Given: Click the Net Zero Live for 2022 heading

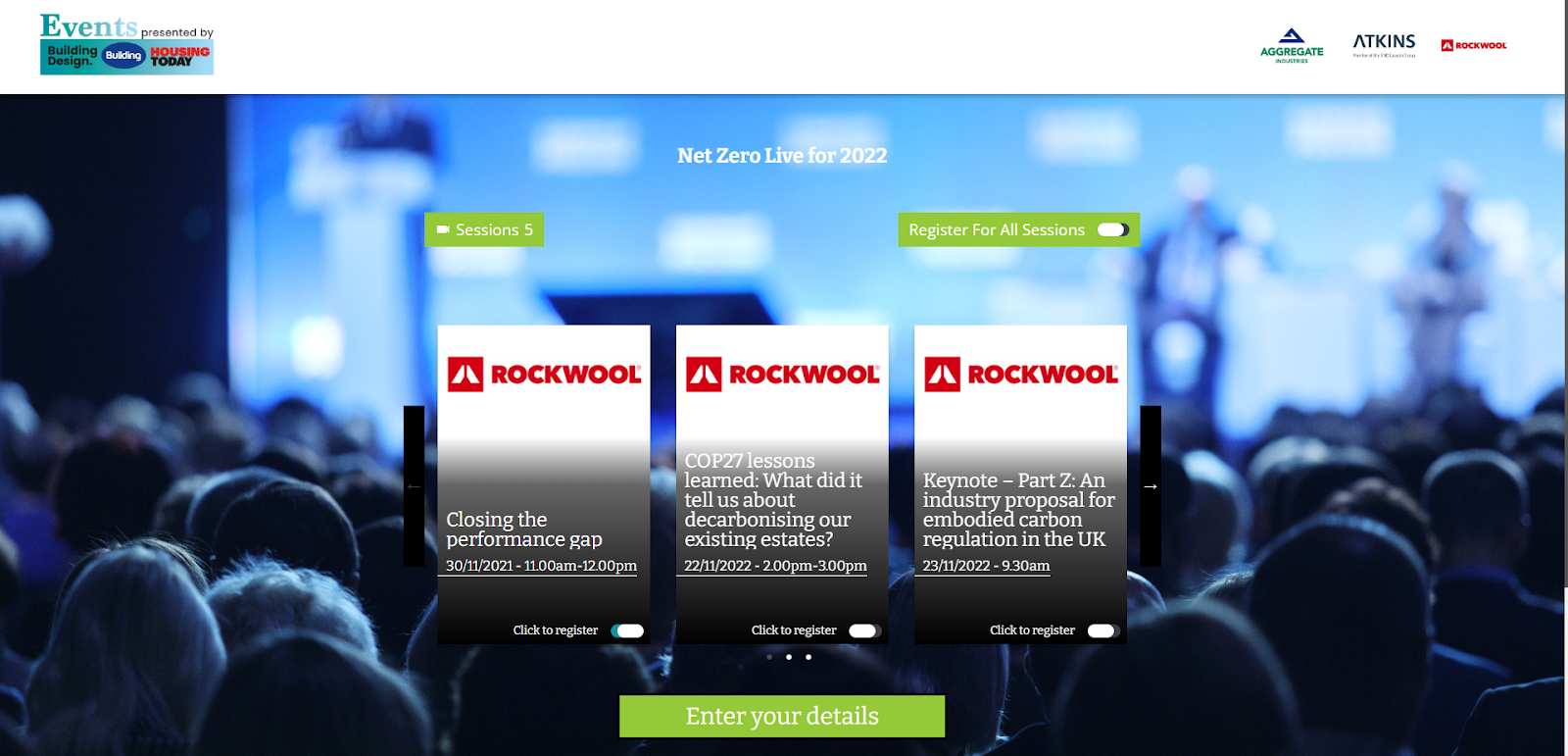Looking at the screenshot, I should [x=782, y=156].
